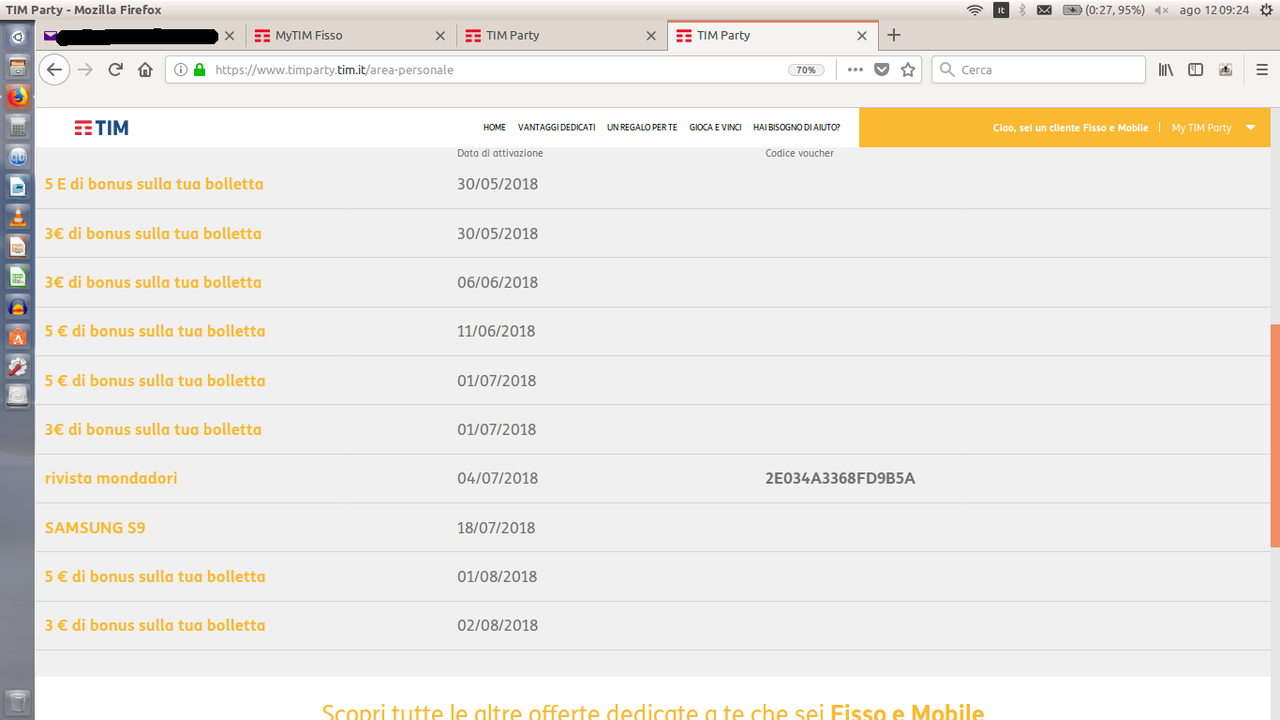1280x720 pixels.
Task: Show site info for timparty.tim.it
Action: pyautogui.click(x=181, y=70)
